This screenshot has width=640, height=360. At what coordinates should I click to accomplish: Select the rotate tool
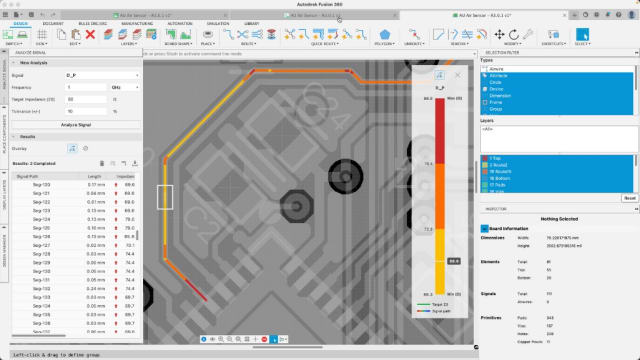(x=513, y=35)
